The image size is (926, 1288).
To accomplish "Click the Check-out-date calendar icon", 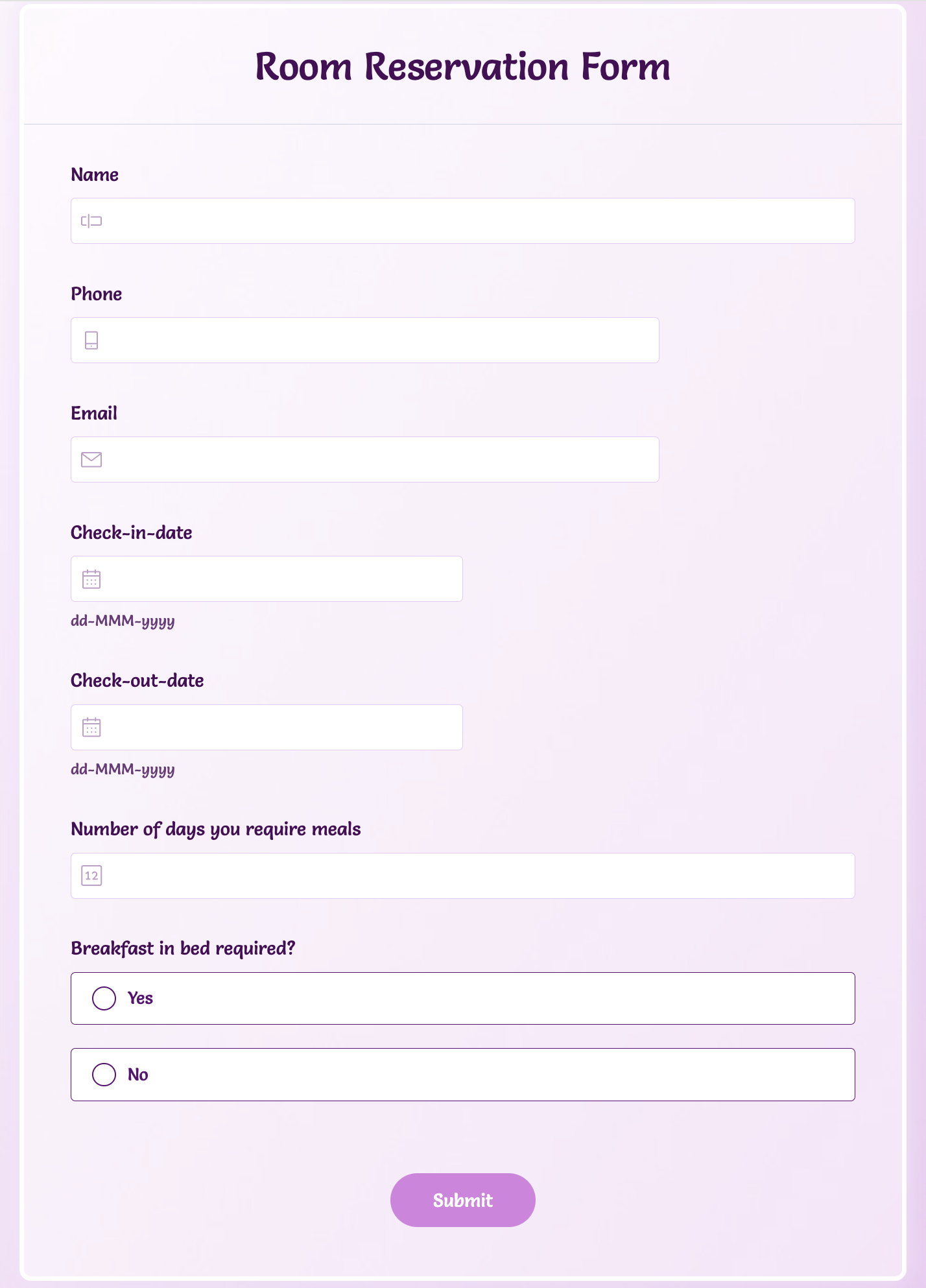I will click(91, 728).
